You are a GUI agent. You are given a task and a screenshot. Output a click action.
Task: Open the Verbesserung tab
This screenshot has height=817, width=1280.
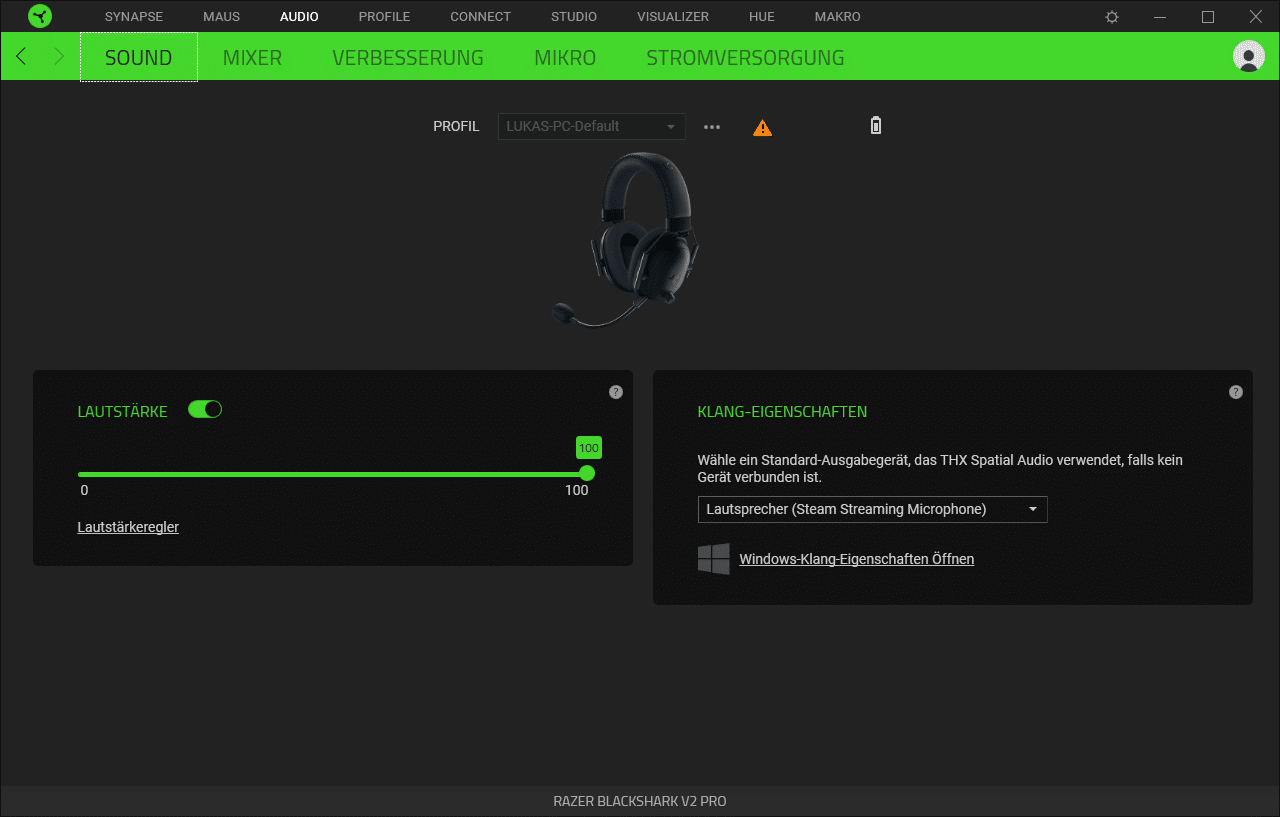coord(408,58)
